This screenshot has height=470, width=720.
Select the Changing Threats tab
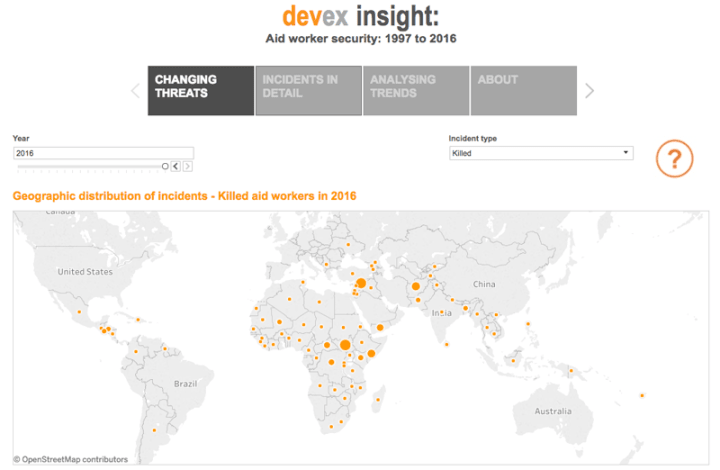(x=201, y=90)
